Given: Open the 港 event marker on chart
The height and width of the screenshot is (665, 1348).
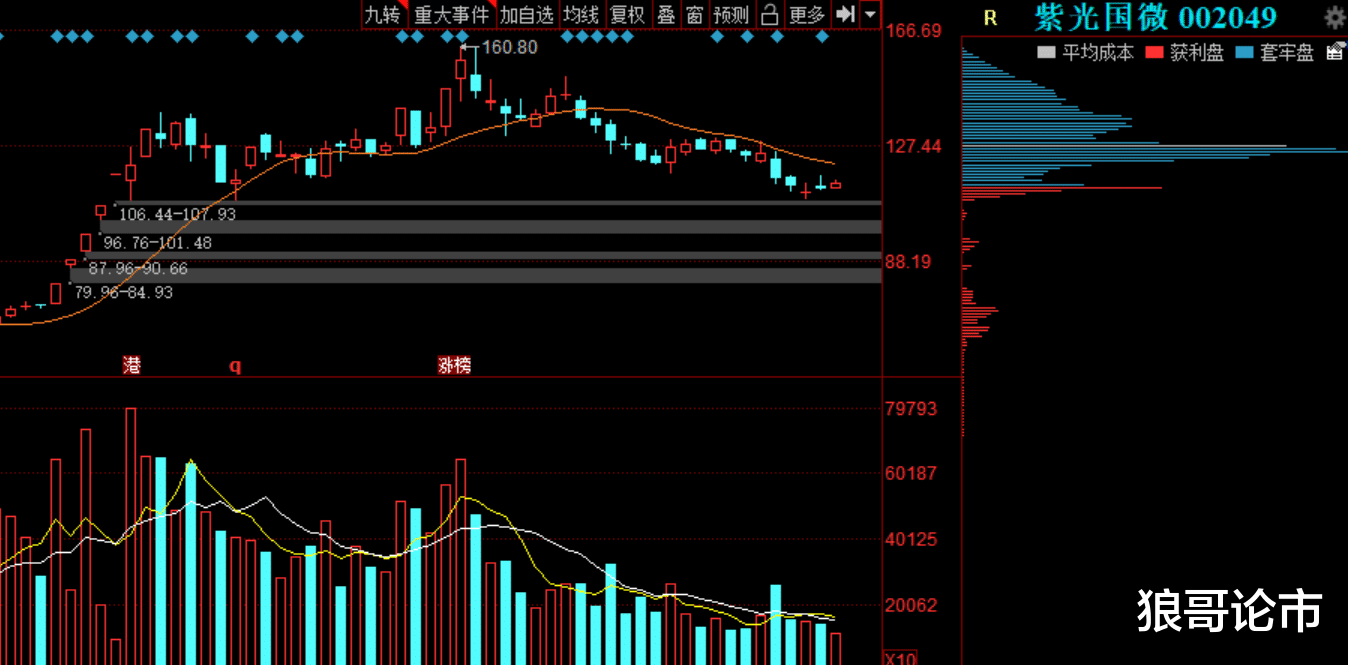Looking at the screenshot, I should [132, 365].
